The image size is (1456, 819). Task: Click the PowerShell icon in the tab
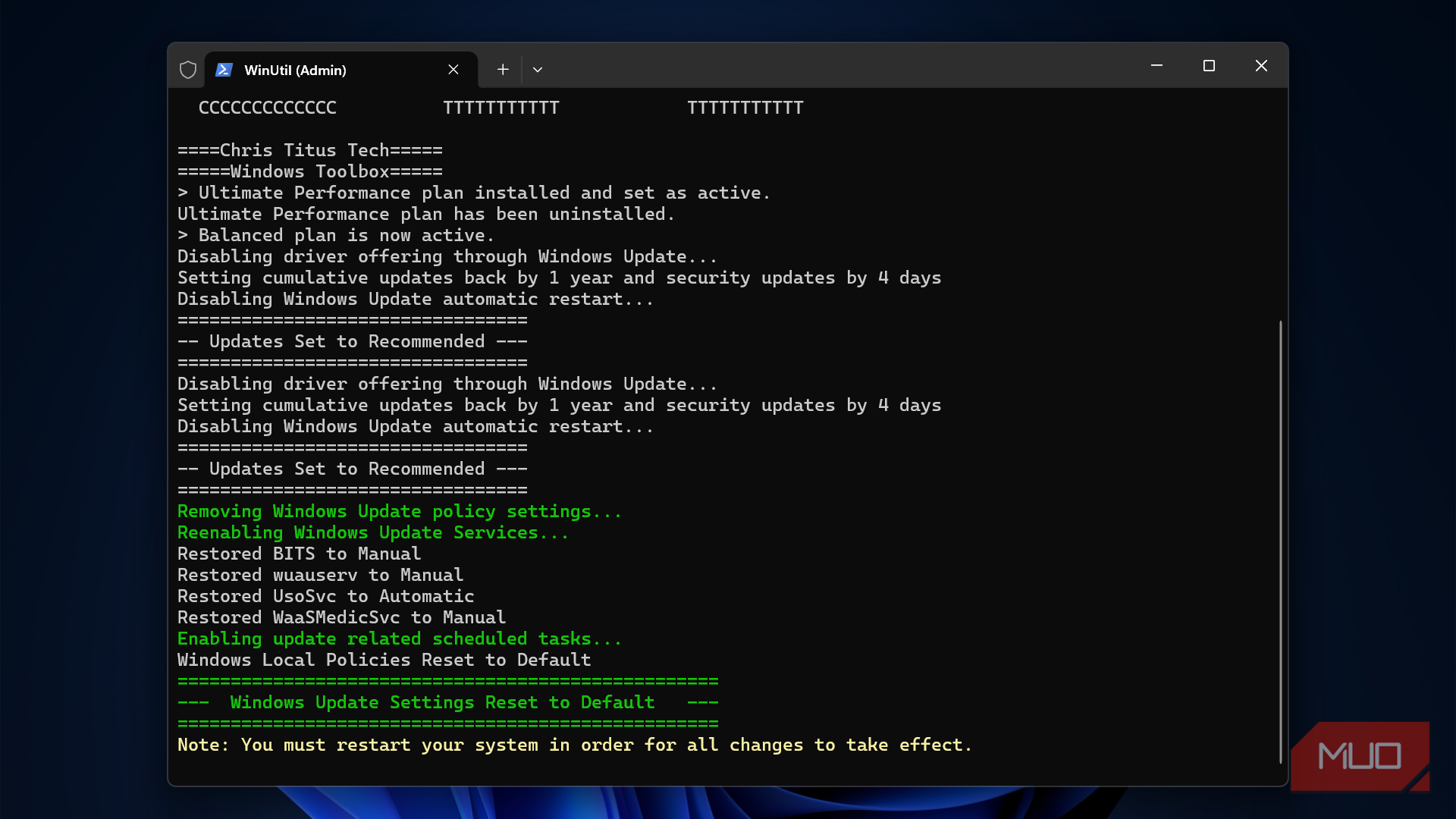[224, 70]
